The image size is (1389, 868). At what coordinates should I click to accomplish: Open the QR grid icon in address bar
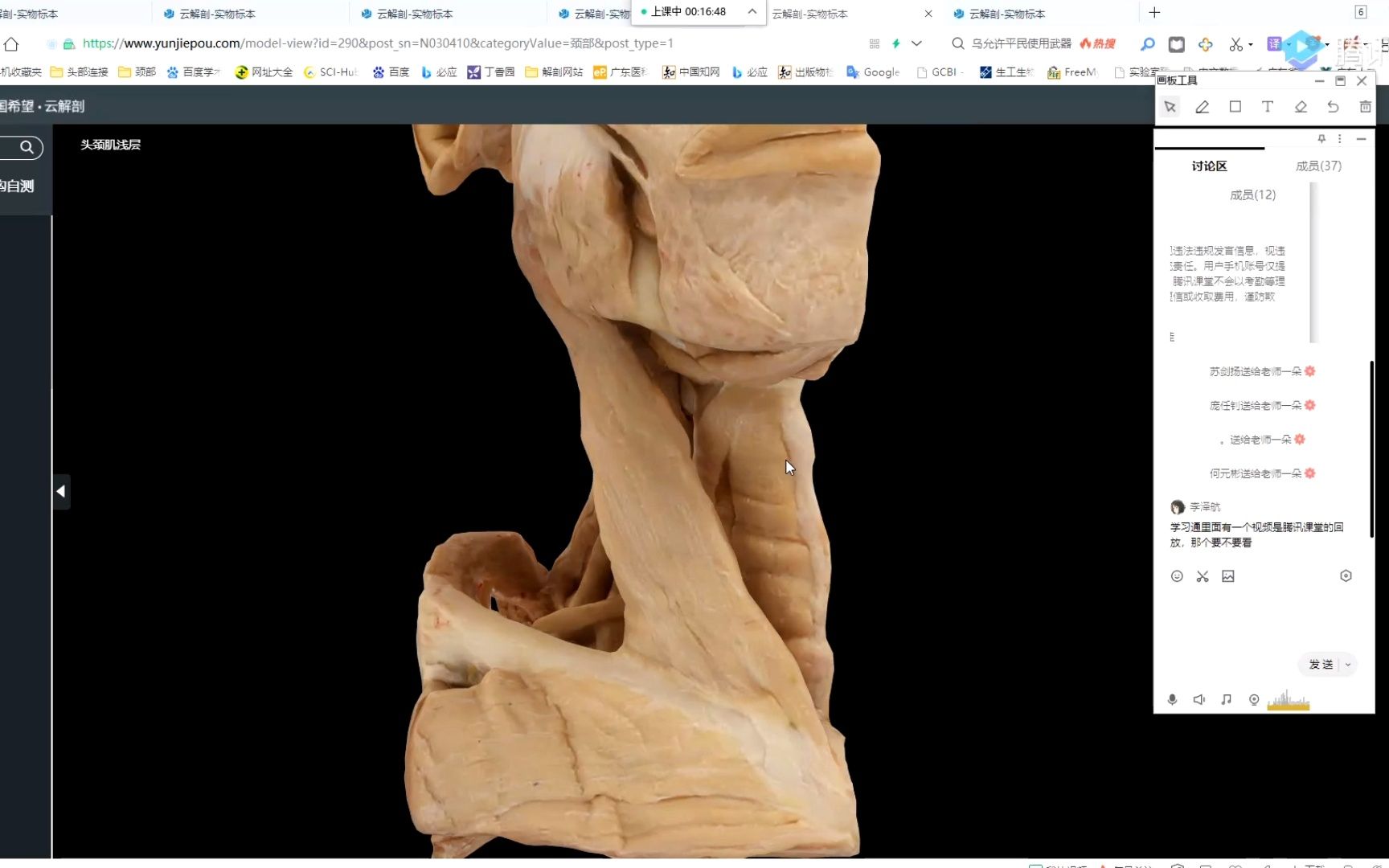[875, 44]
